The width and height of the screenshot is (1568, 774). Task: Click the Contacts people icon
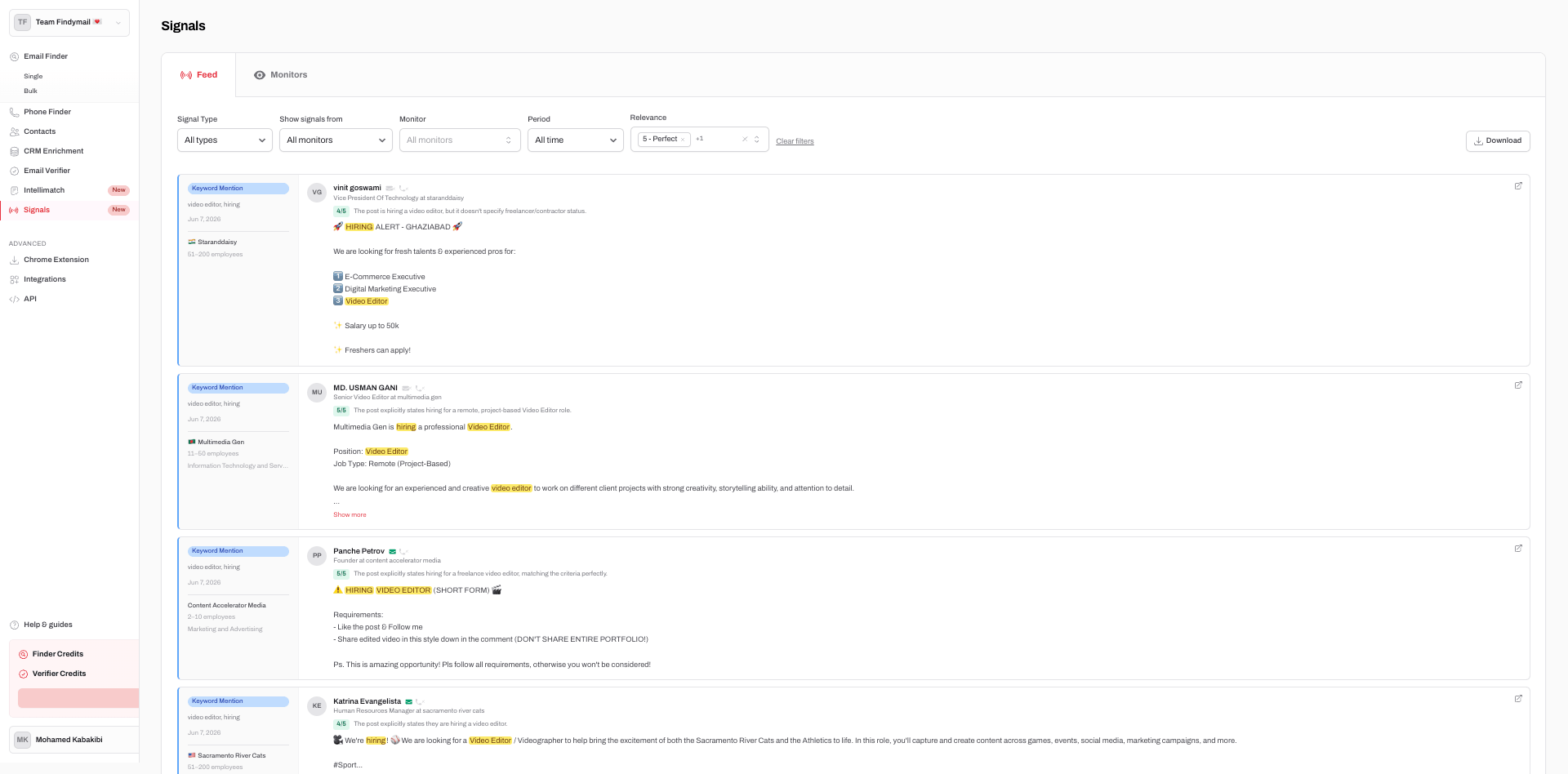14,131
